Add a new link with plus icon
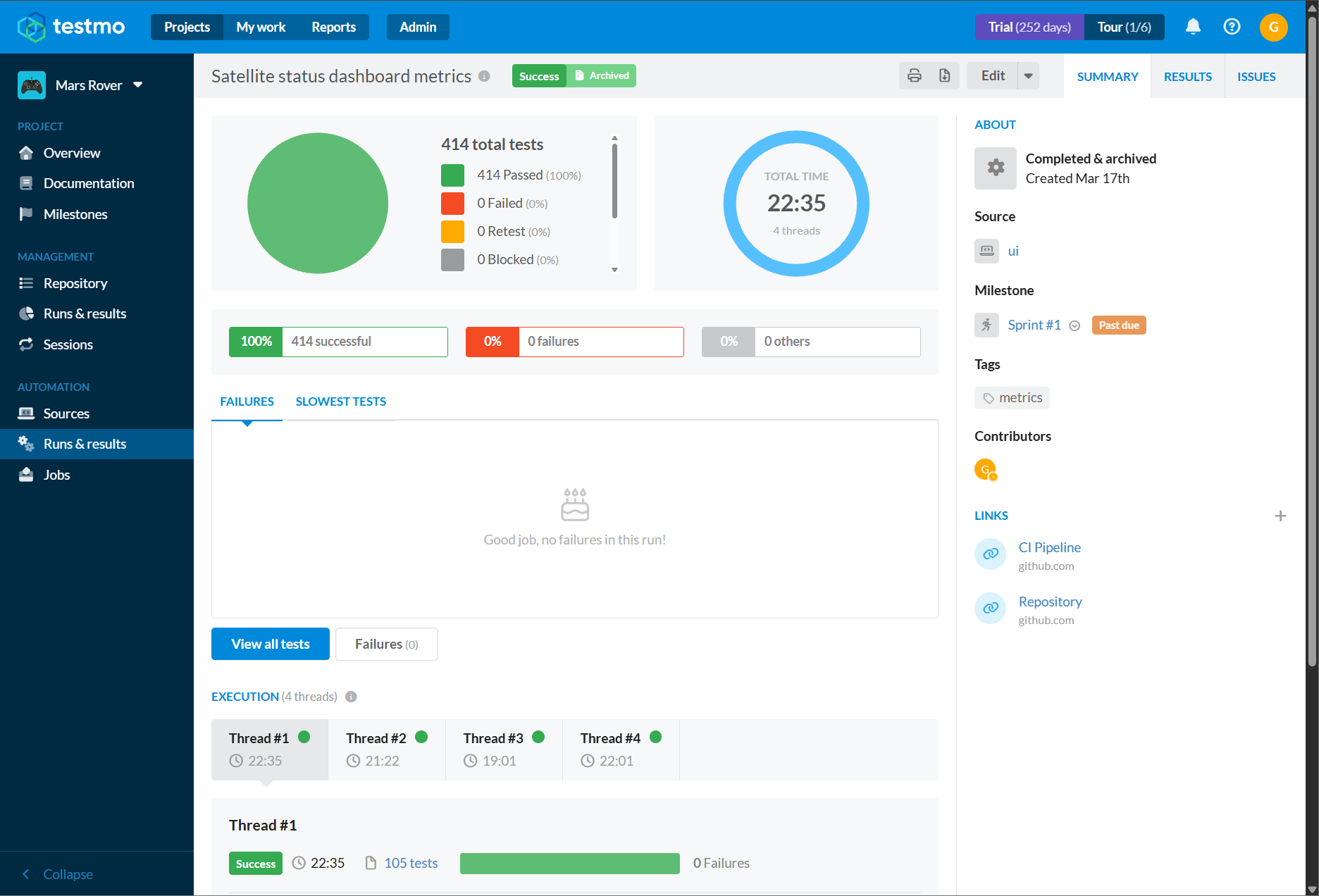The width and height of the screenshot is (1319, 896). click(1280, 516)
